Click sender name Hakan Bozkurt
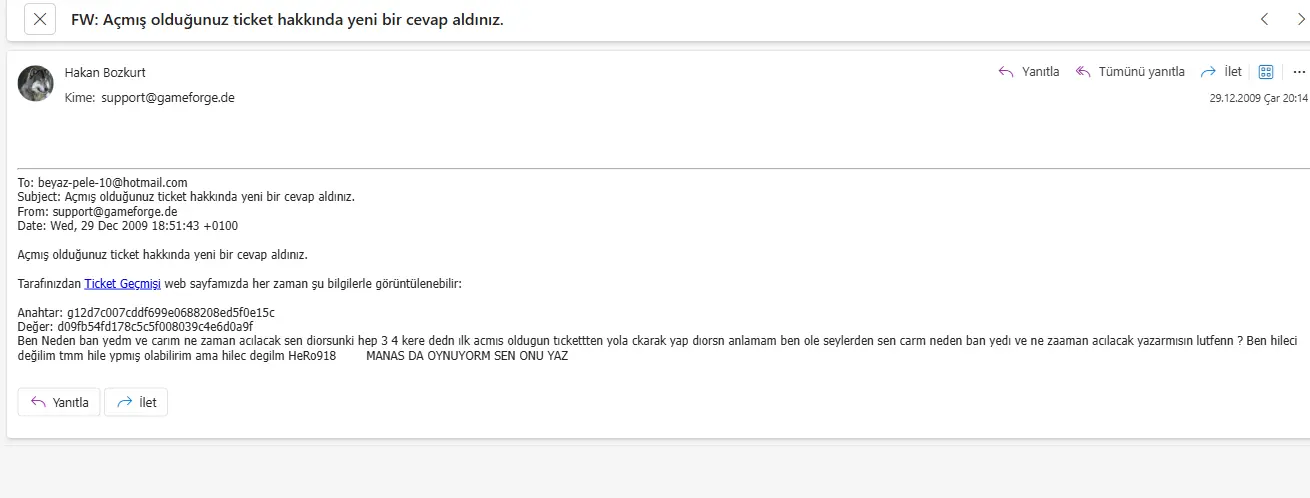The height and width of the screenshot is (498, 1310). coord(105,72)
